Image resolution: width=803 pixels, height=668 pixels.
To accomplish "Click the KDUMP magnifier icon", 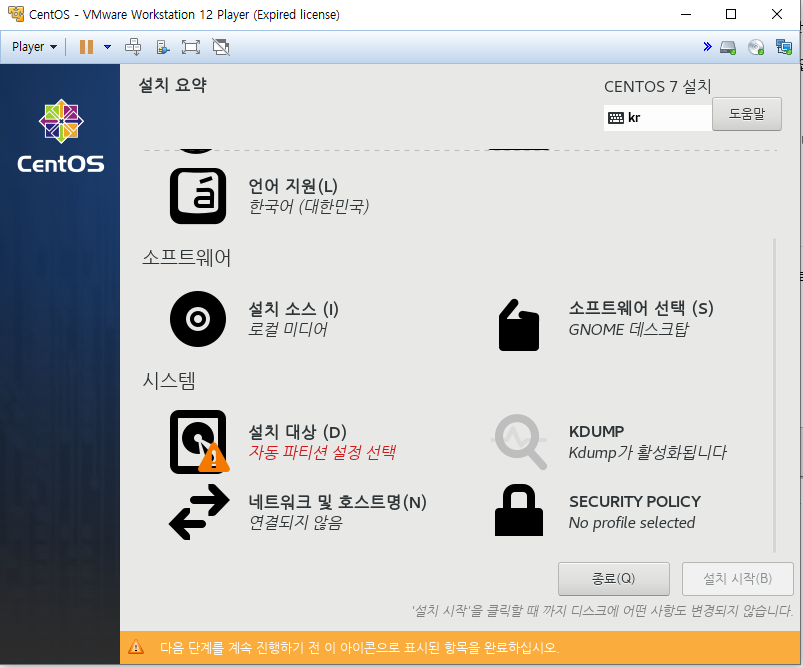I will coord(520,442).
